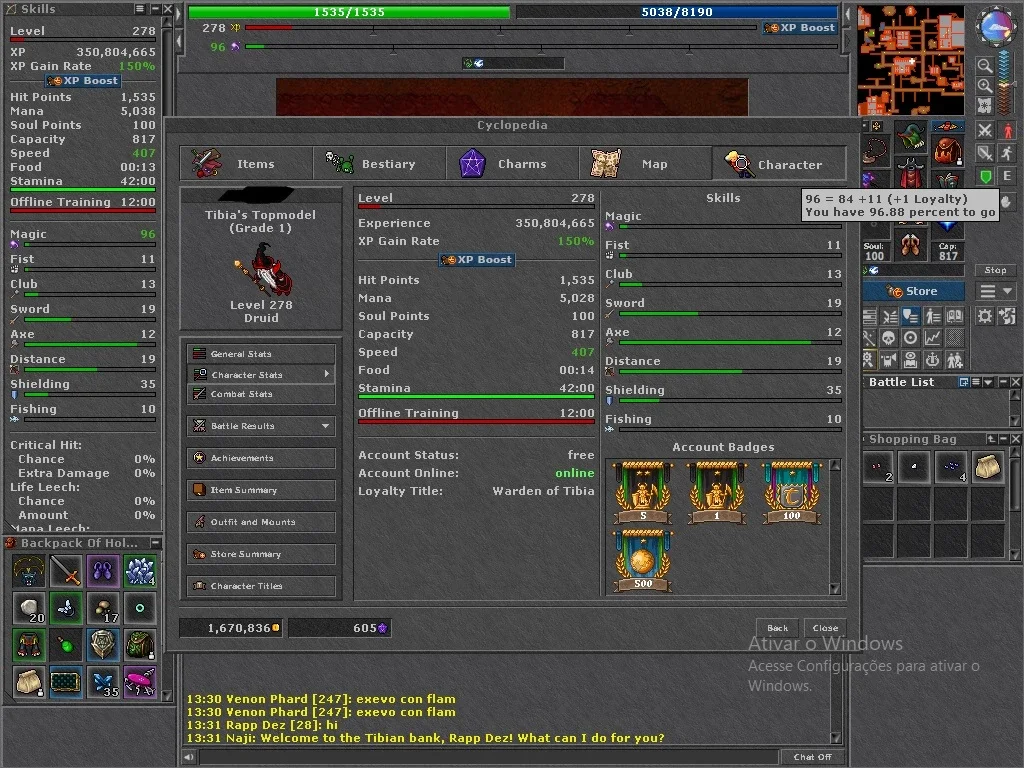Open Achievements section
The image size is (1024, 768).
pos(261,458)
